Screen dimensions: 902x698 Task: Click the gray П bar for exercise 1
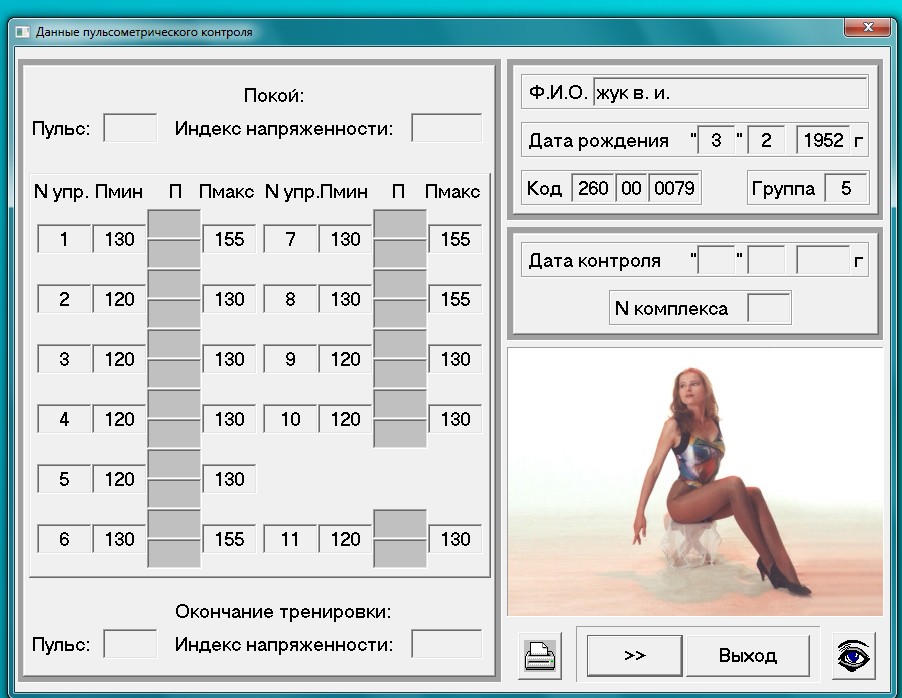(x=174, y=239)
